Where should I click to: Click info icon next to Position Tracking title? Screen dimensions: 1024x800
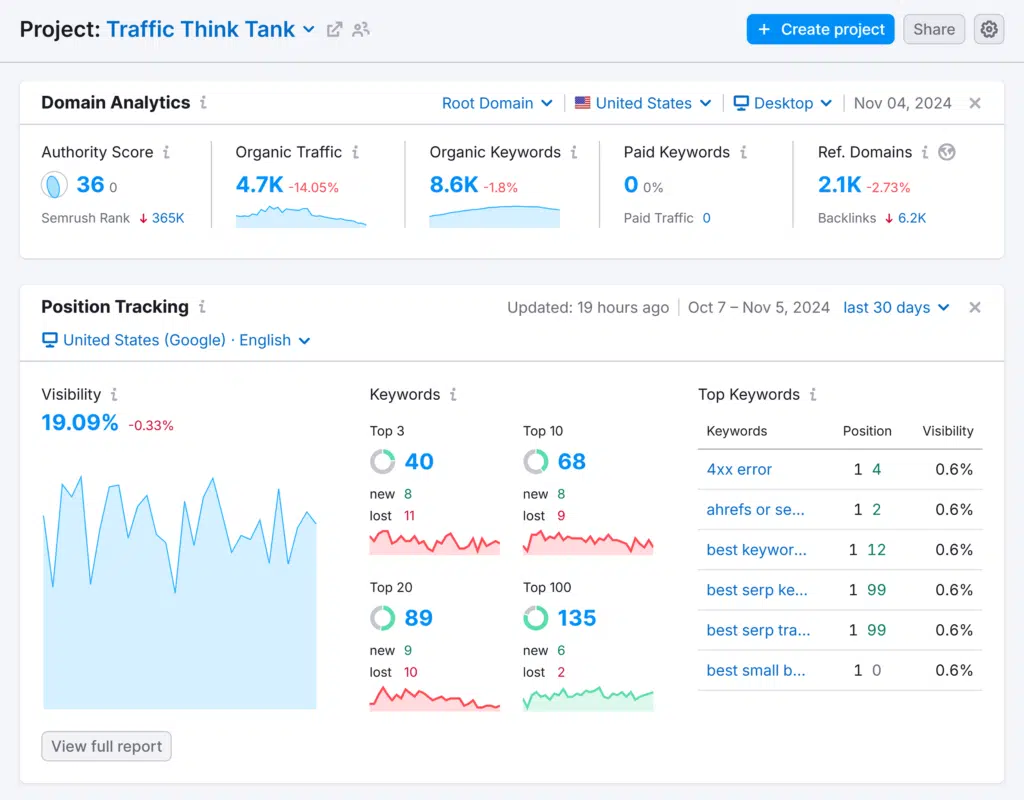click(202, 307)
